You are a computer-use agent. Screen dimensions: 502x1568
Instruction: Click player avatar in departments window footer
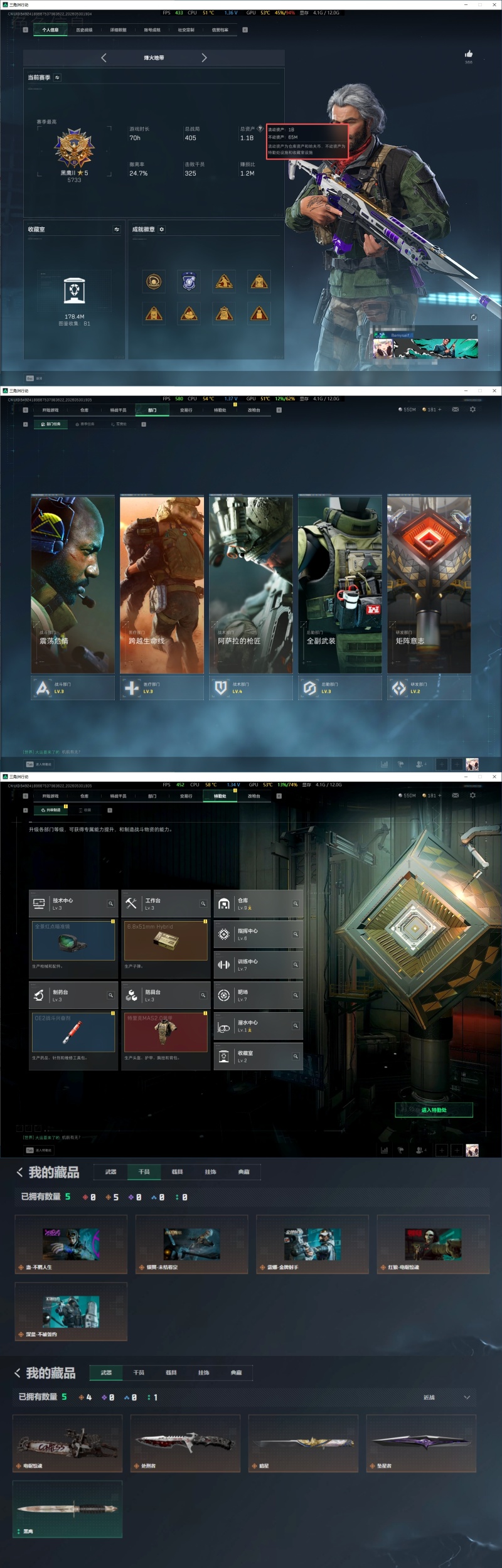click(473, 764)
